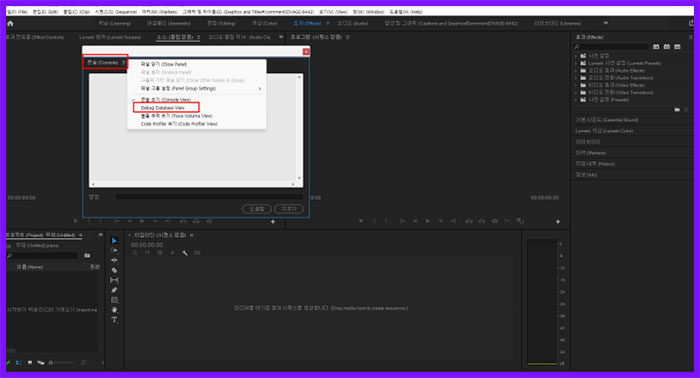Switch to Color workspace tab
The height and width of the screenshot is (378, 700).
click(264, 23)
